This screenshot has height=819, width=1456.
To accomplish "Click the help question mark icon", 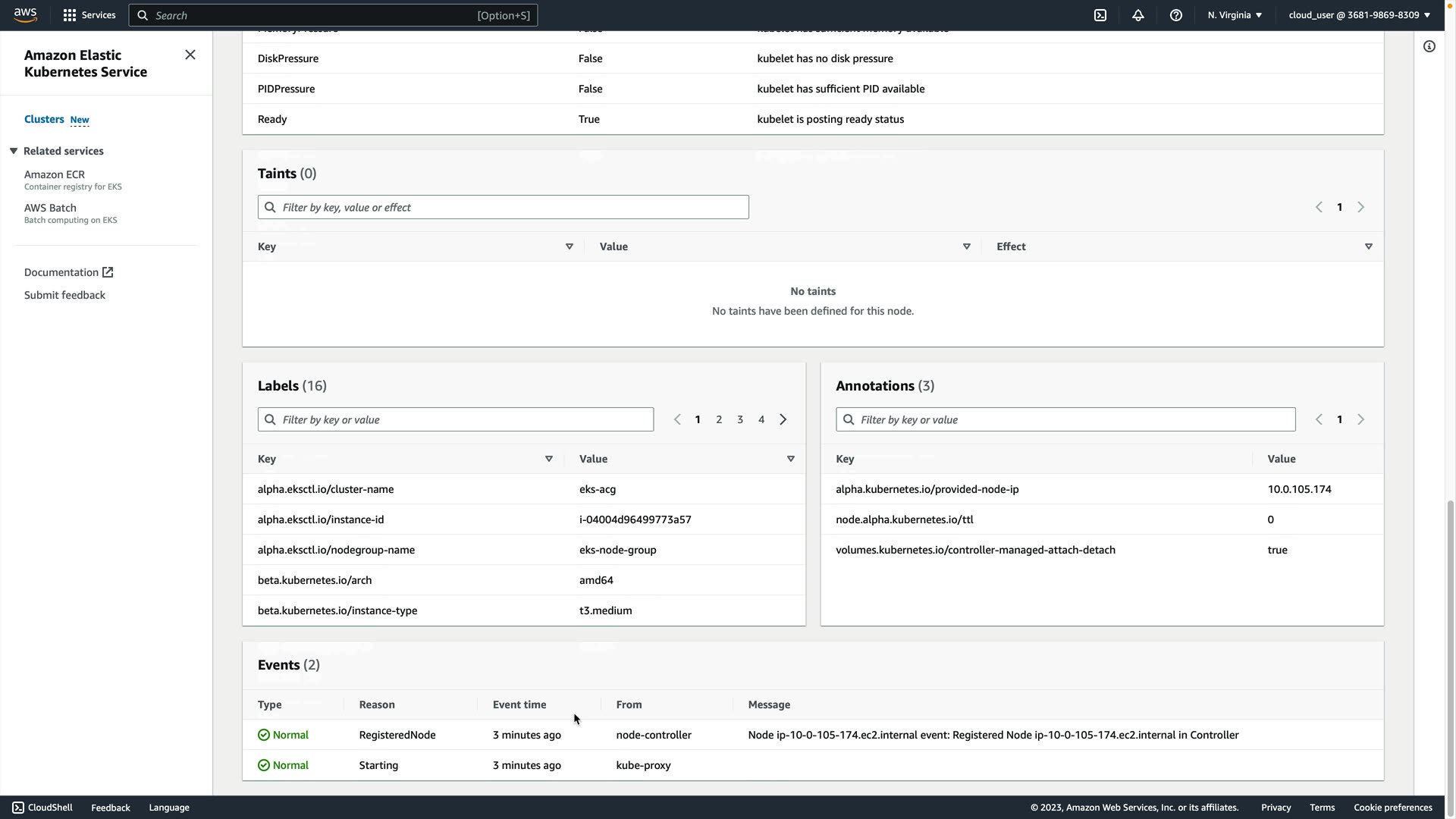I will (1176, 15).
